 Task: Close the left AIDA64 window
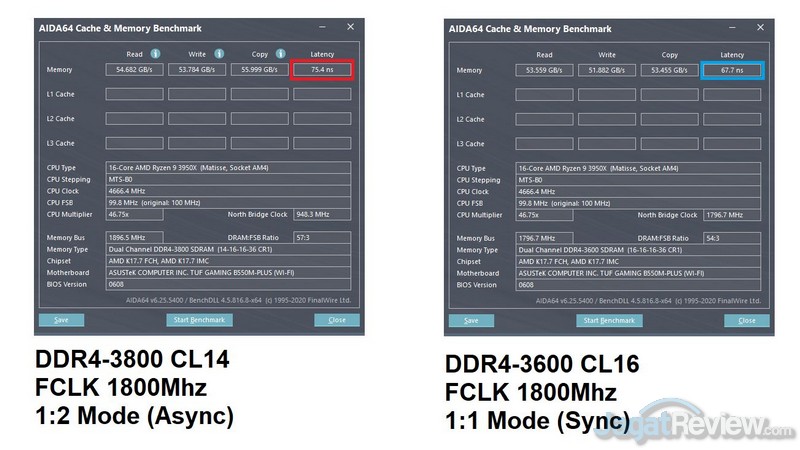351,27
